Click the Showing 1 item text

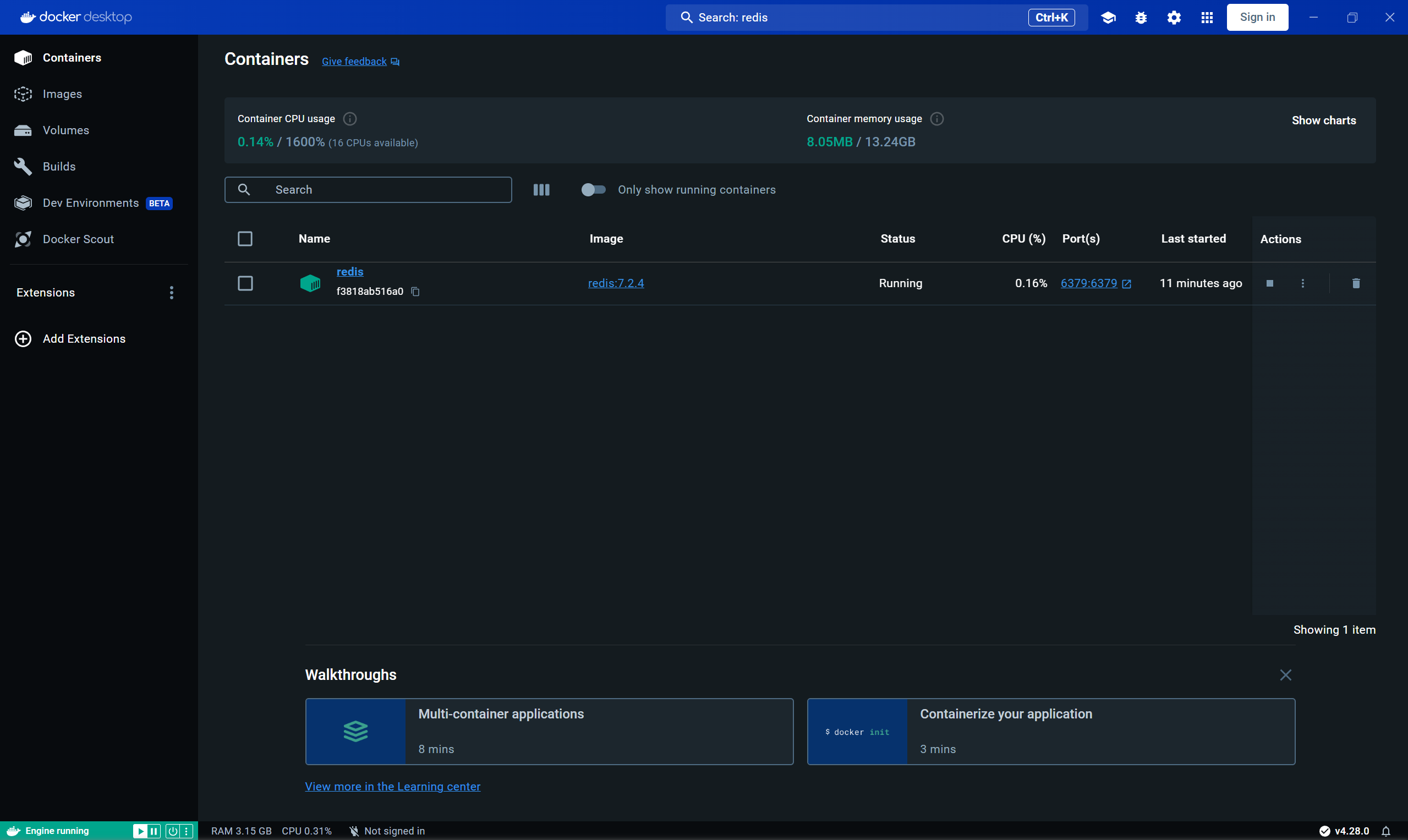tap(1334, 629)
